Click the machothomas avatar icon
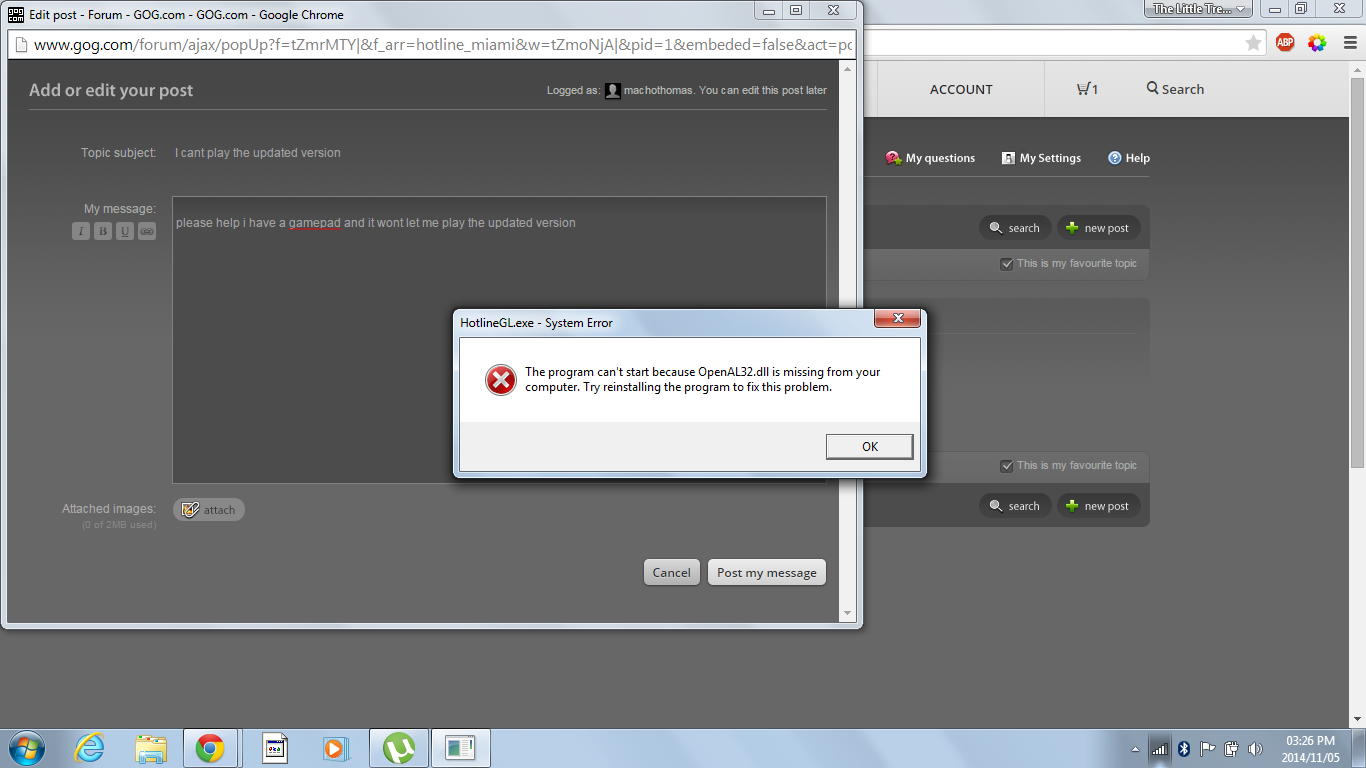 [x=613, y=91]
